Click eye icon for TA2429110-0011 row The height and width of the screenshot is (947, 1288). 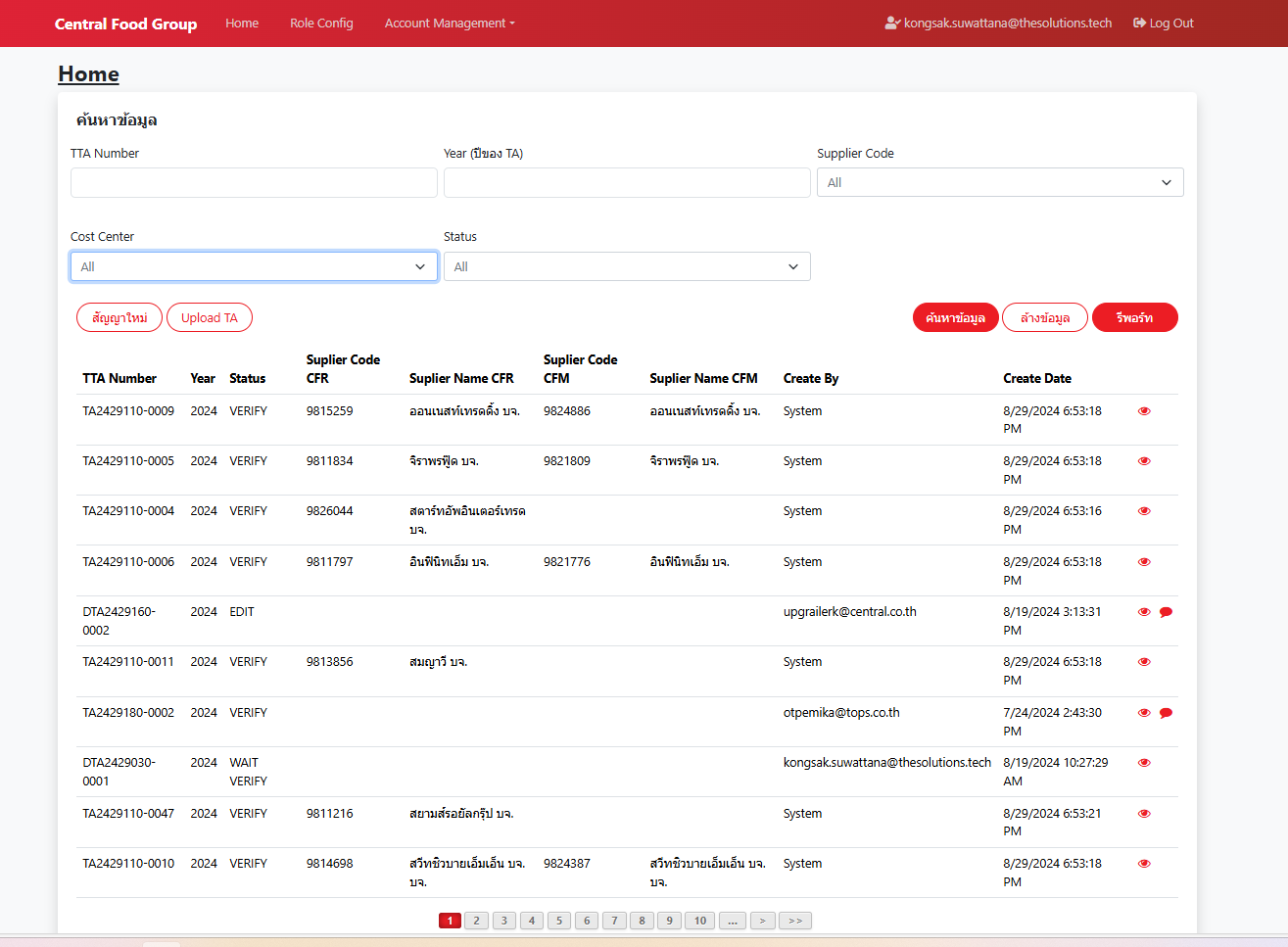pos(1144,662)
